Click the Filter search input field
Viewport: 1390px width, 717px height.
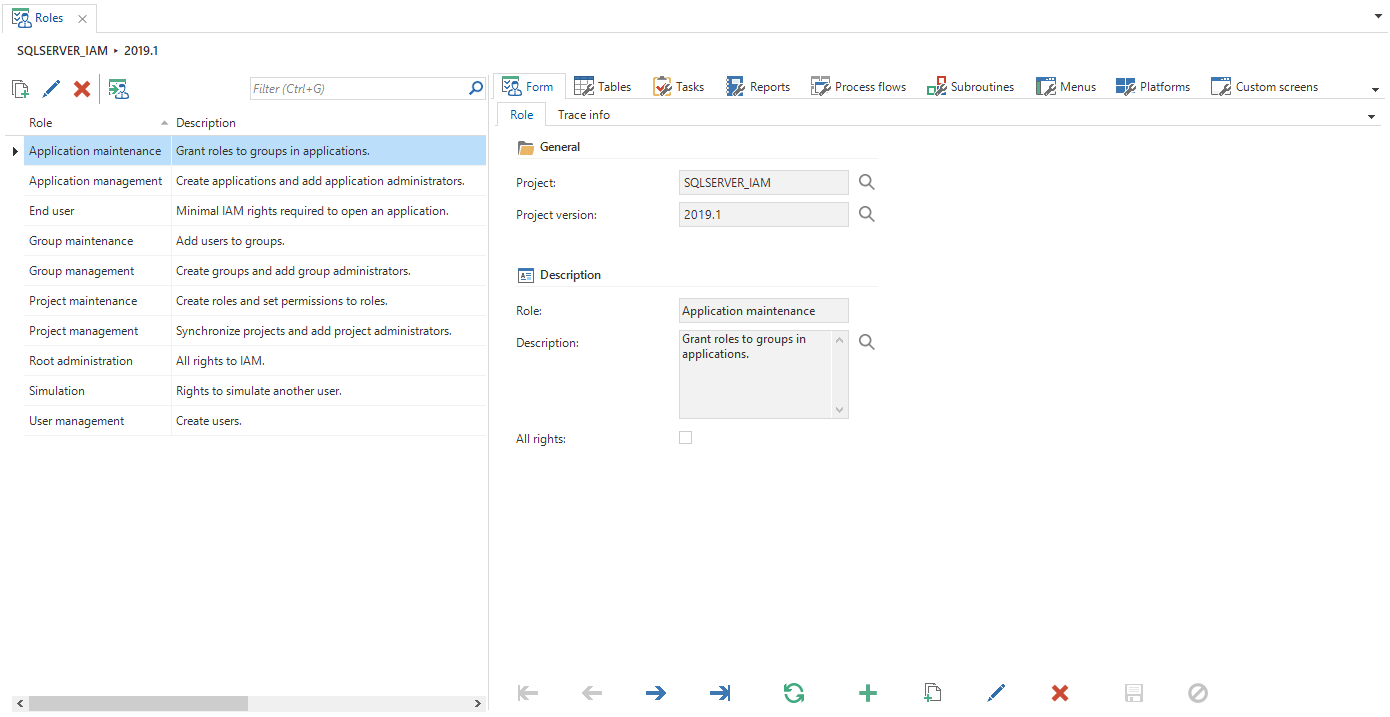click(358, 89)
